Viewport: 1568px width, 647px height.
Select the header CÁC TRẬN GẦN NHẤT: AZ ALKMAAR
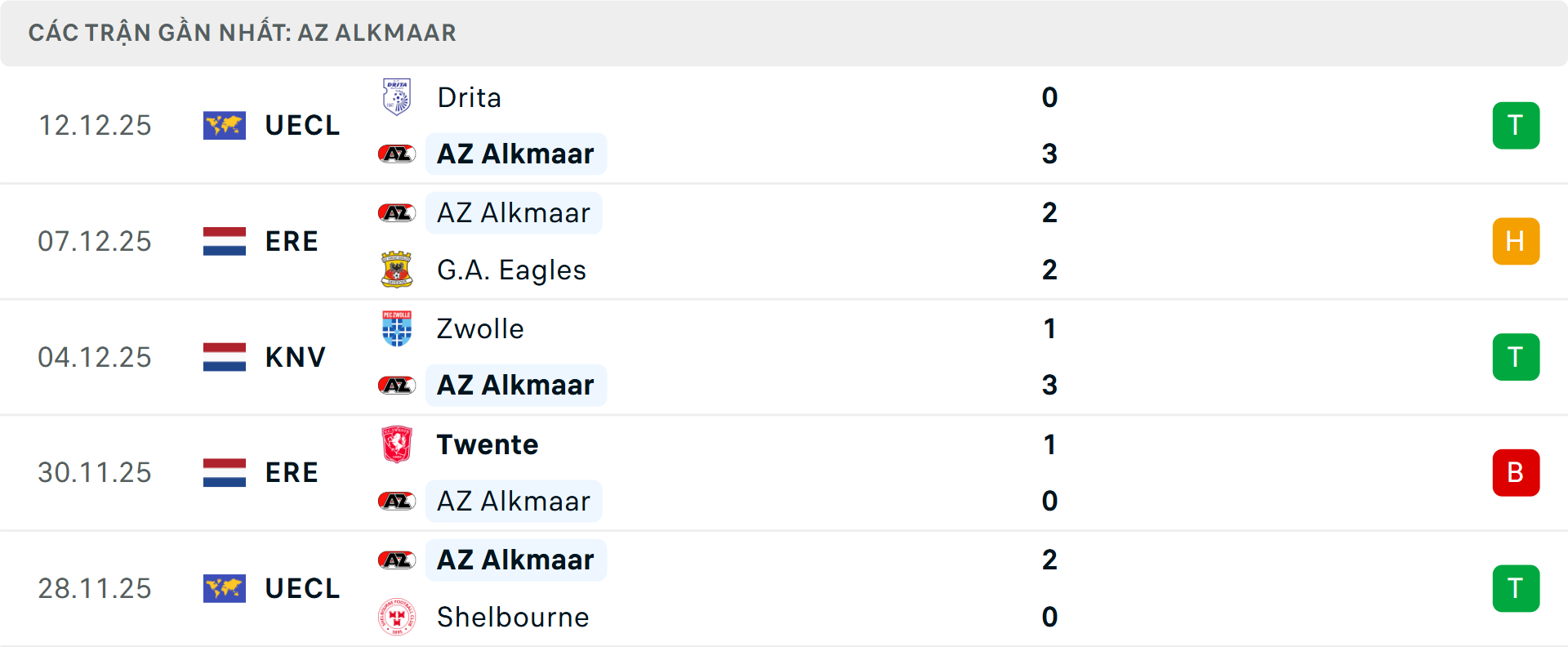click(x=243, y=33)
